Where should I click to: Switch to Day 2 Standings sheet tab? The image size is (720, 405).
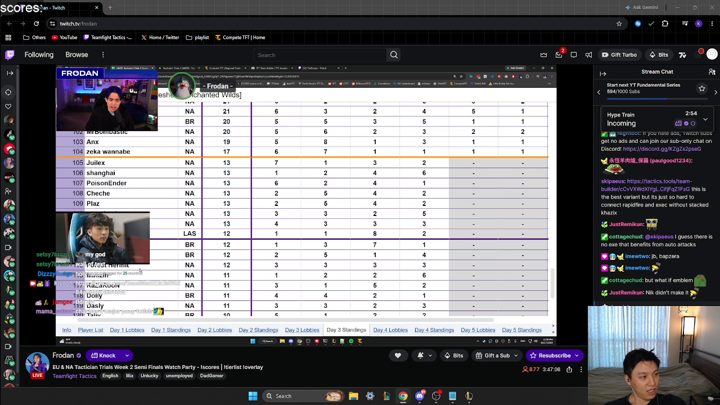point(258,330)
